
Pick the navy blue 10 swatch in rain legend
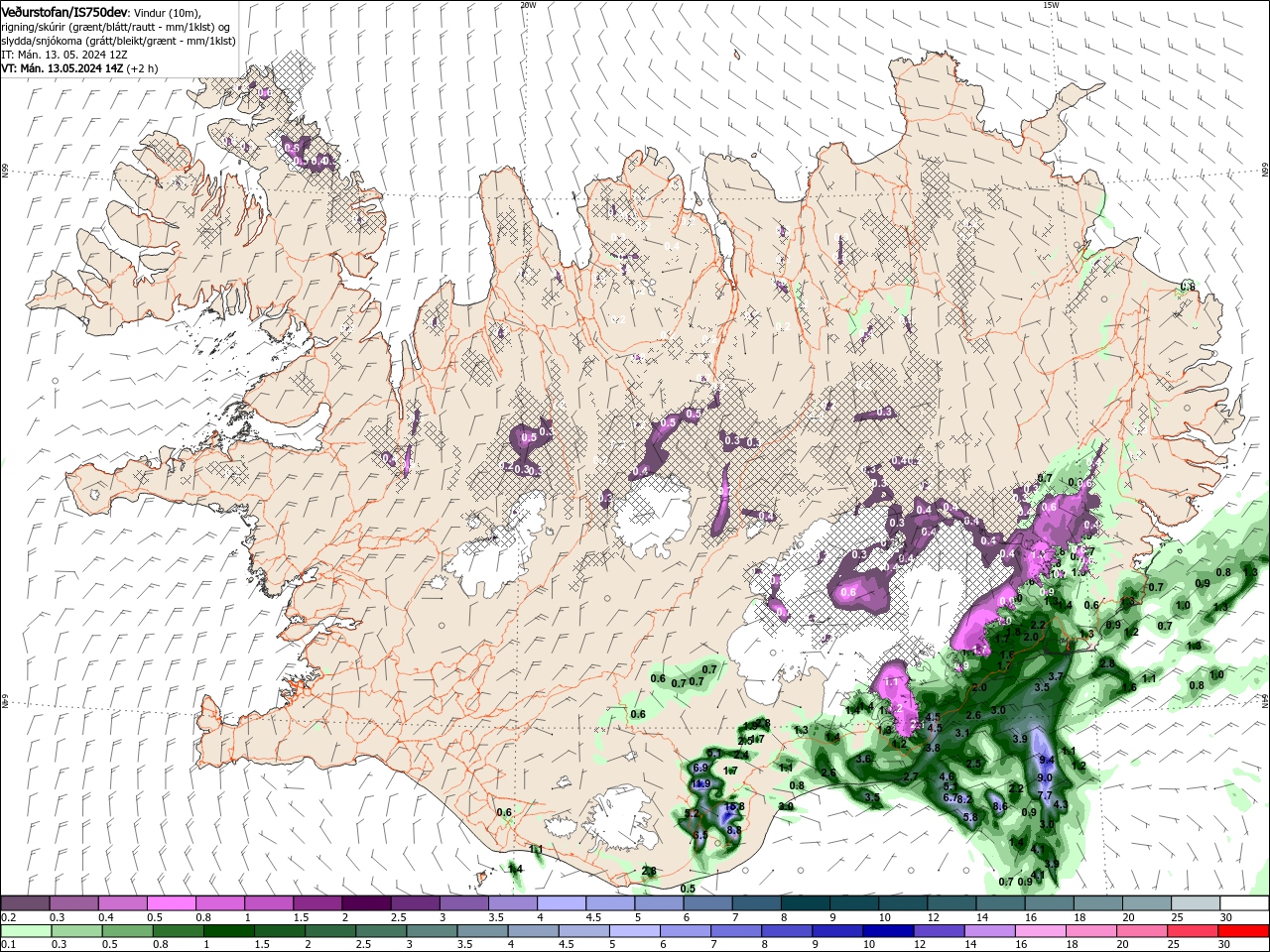click(x=887, y=931)
